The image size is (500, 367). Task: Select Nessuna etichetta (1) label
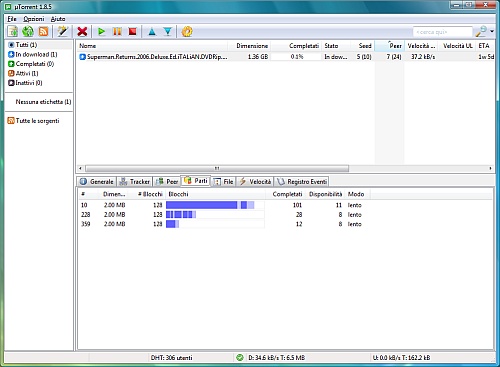click(43, 102)
